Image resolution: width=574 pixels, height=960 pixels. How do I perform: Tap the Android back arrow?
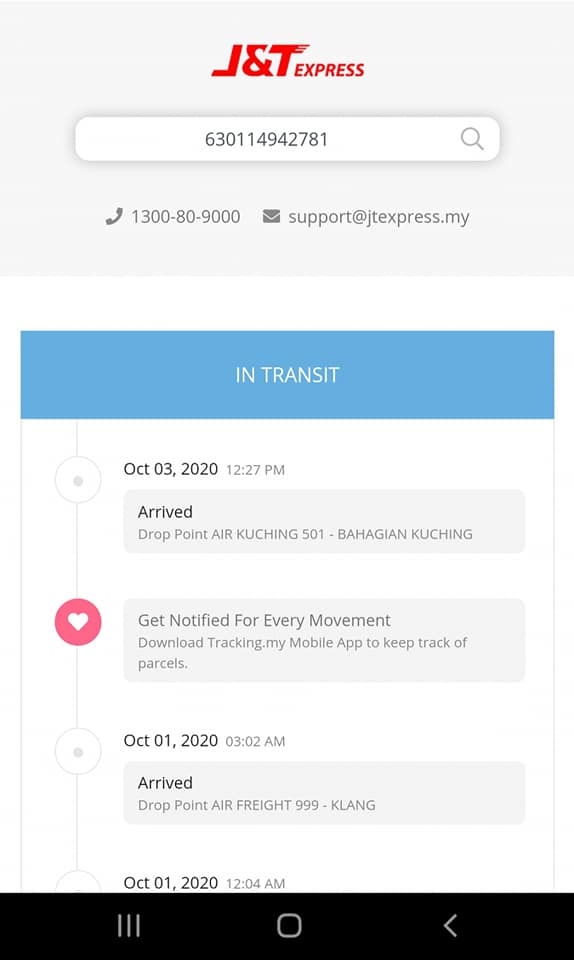[450, 925]
